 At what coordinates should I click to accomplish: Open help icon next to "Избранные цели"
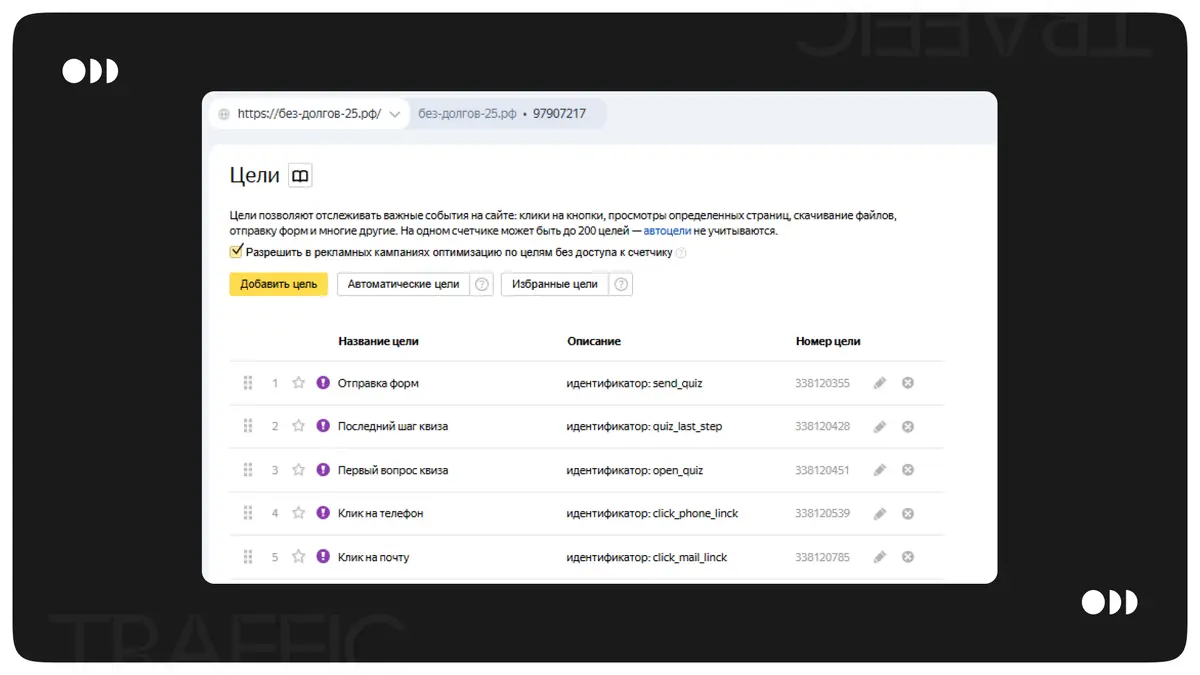point(621,284)
